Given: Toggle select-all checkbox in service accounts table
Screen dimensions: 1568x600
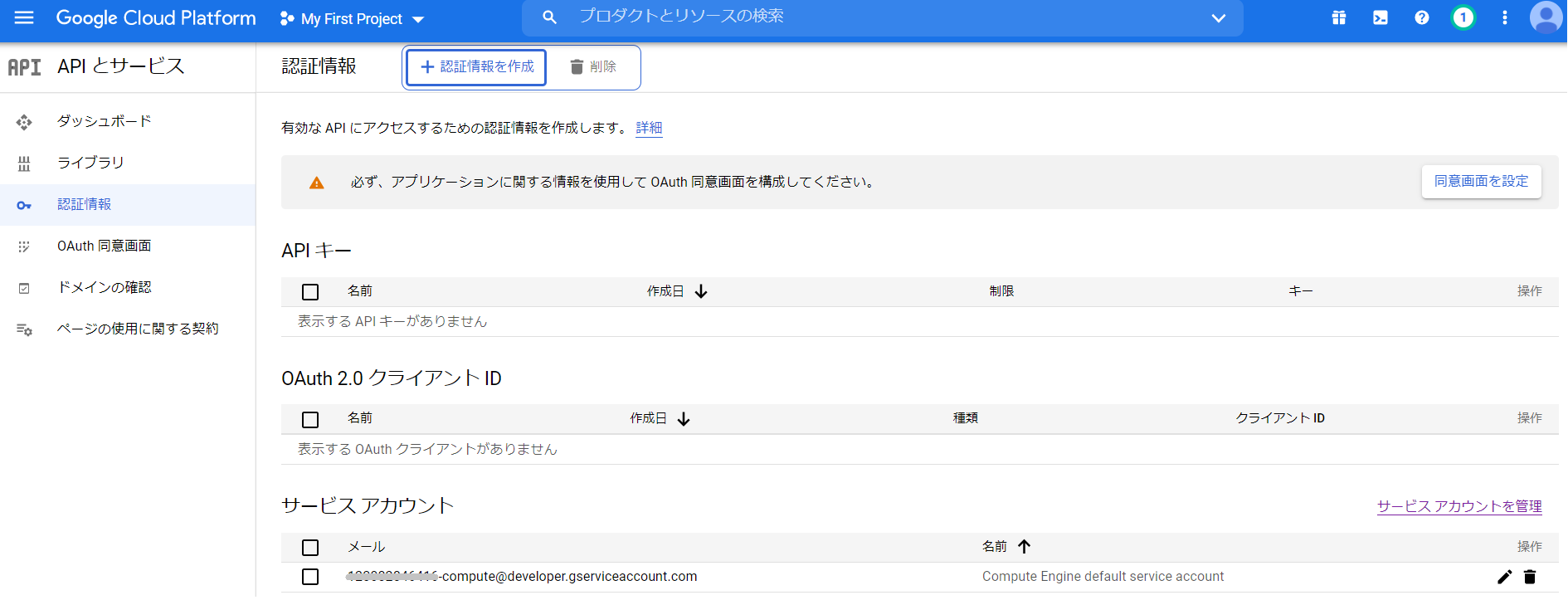Looking at the screenshot, I should coord(310,548).
